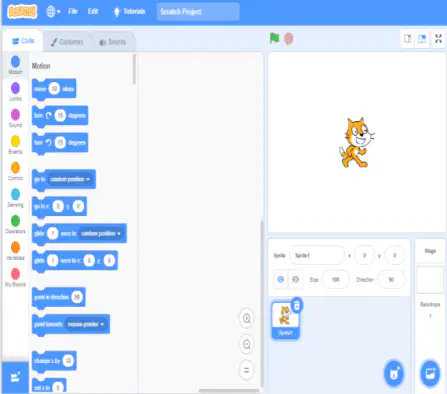This screenshot has width=447, height=394.
Task: Expand random position dropdown in go to block
Action: tap(70, 179)
